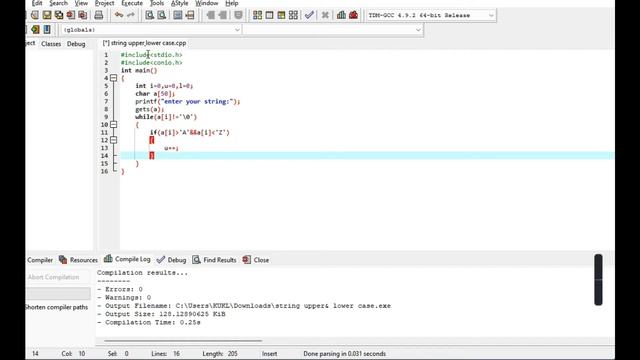The width and height of the screenshot is (640, 360).
Task: Switch to the Classes sidebar tab
Action: pos(51,44)
